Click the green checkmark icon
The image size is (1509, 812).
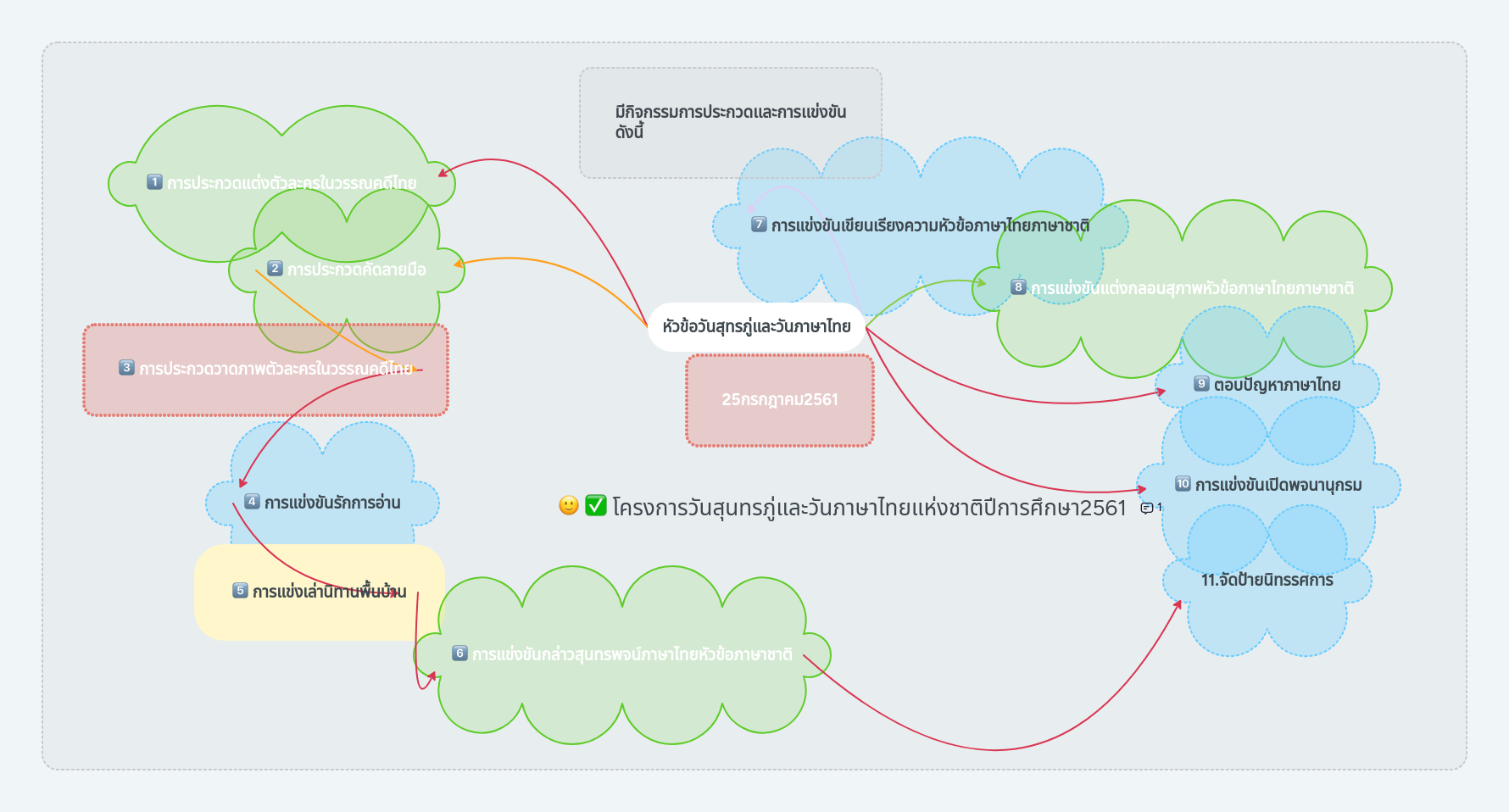(x=596, y=506)
